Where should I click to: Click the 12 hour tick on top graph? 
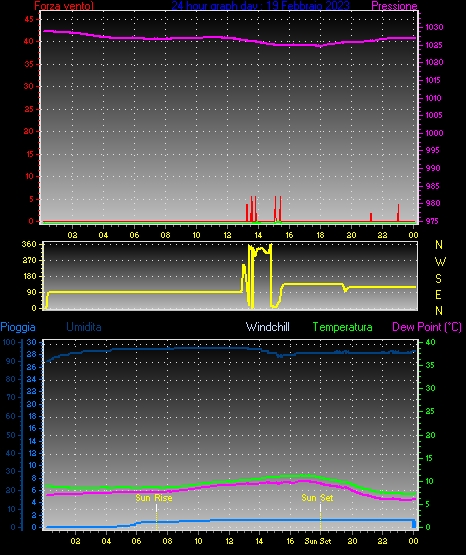(227, 235)
